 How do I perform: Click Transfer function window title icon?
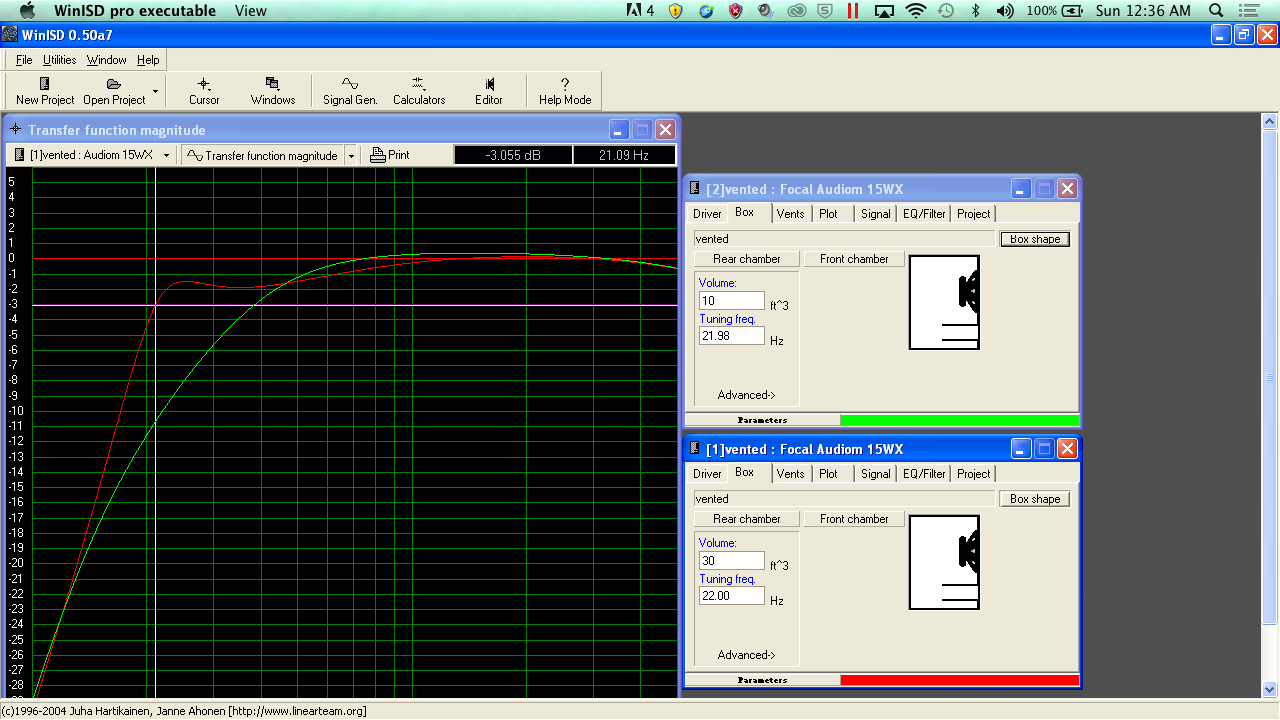(15, 130)
